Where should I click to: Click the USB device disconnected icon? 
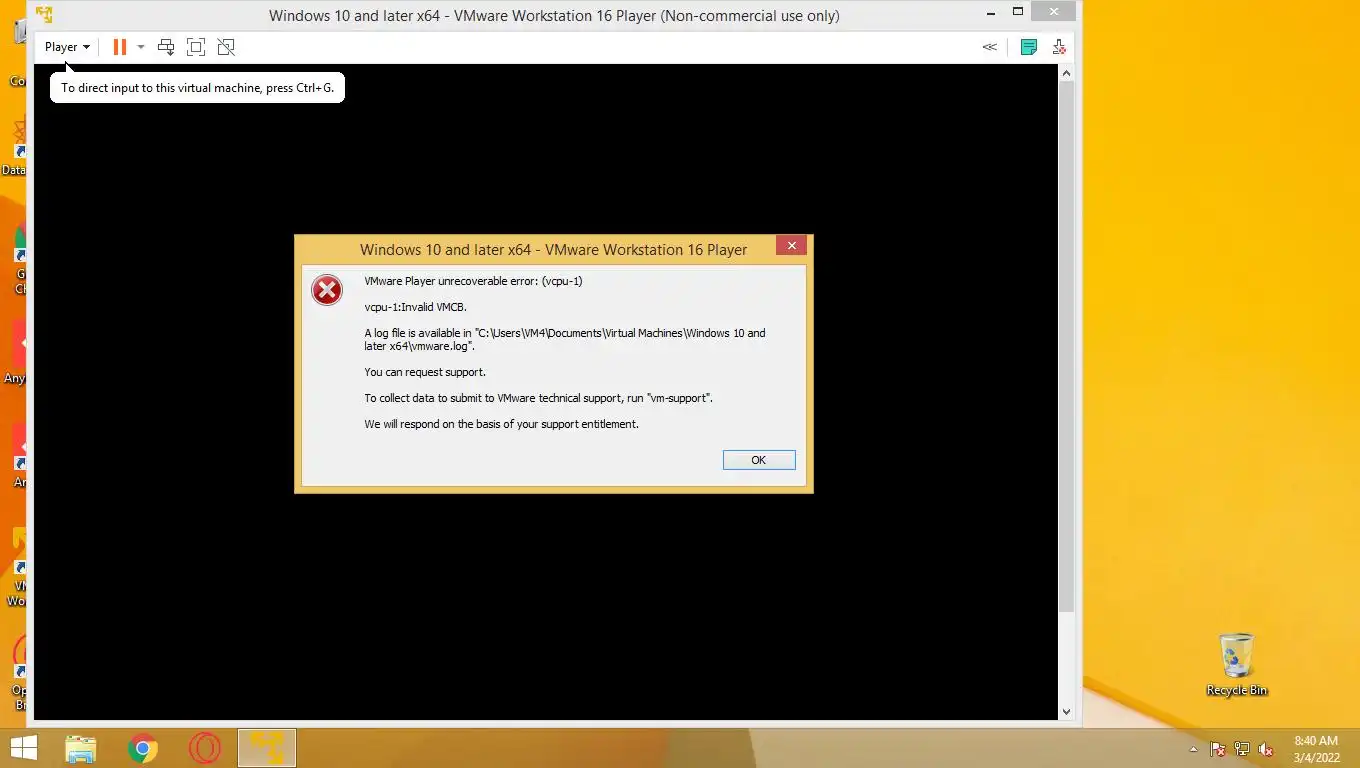pyautogui.click(x=1059, y=47)
